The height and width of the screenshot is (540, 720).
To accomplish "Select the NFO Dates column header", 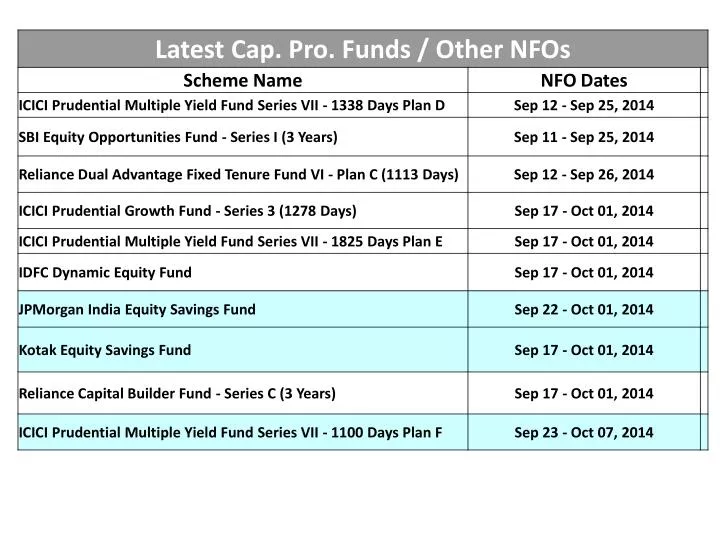I will 584,81.
